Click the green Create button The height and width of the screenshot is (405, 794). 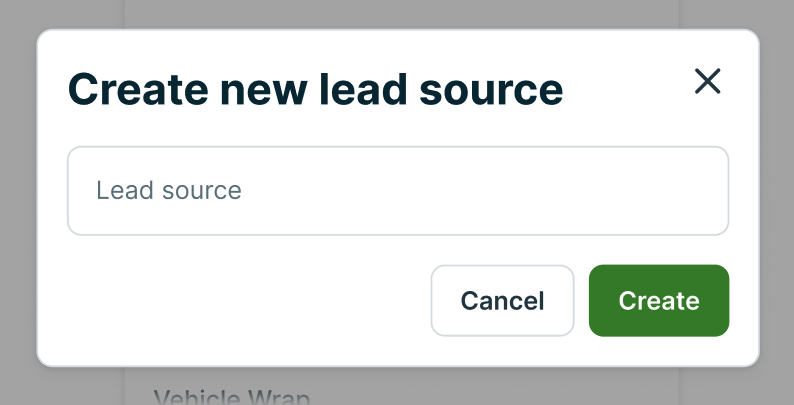click(x=658, y=301)
